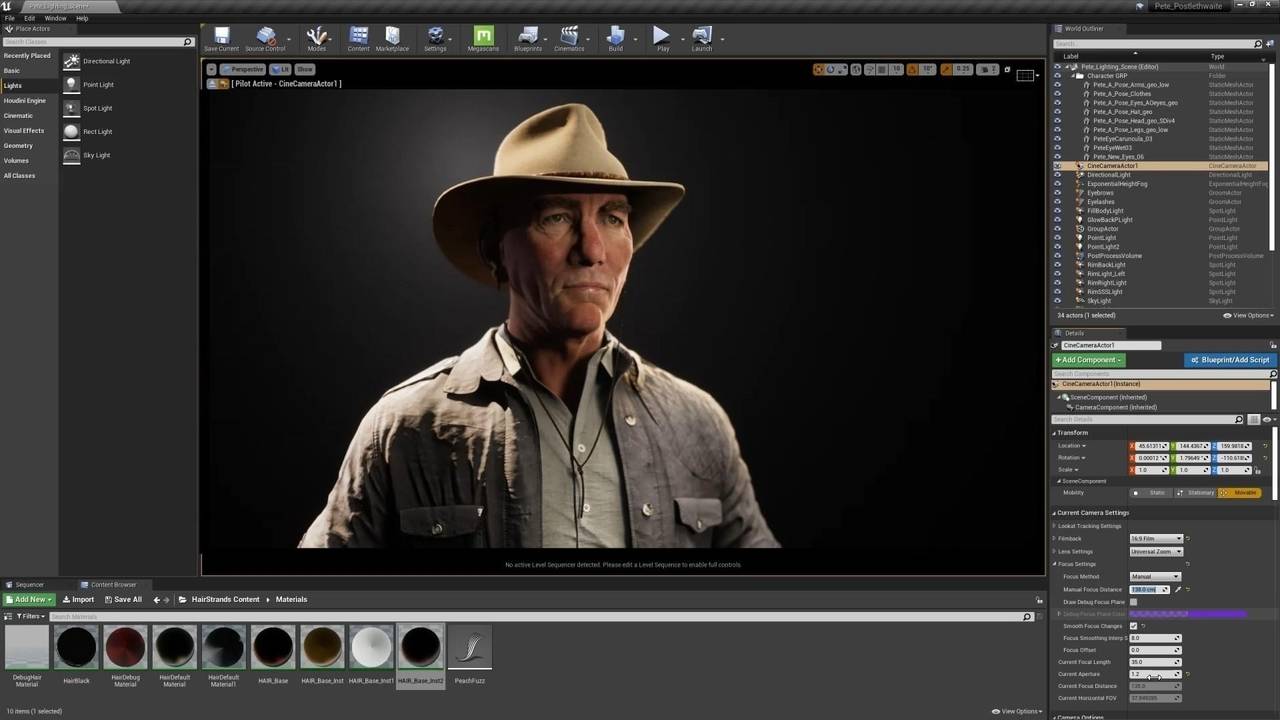Enable Draw Debug Focus Plane checkbox
The height and width of the screenshot is (720, 1280).
click(x=1133, y=602)
